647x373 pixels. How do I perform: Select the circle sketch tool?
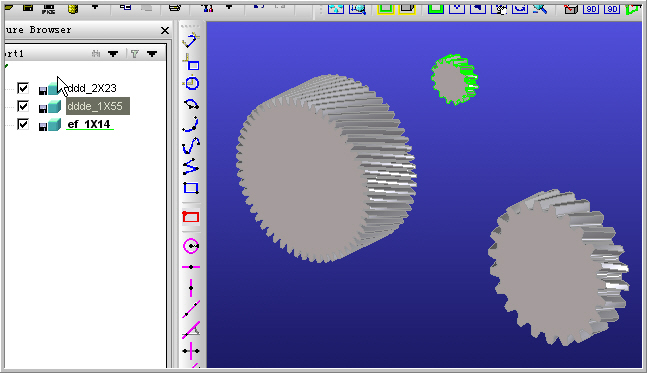click(191, 83)
